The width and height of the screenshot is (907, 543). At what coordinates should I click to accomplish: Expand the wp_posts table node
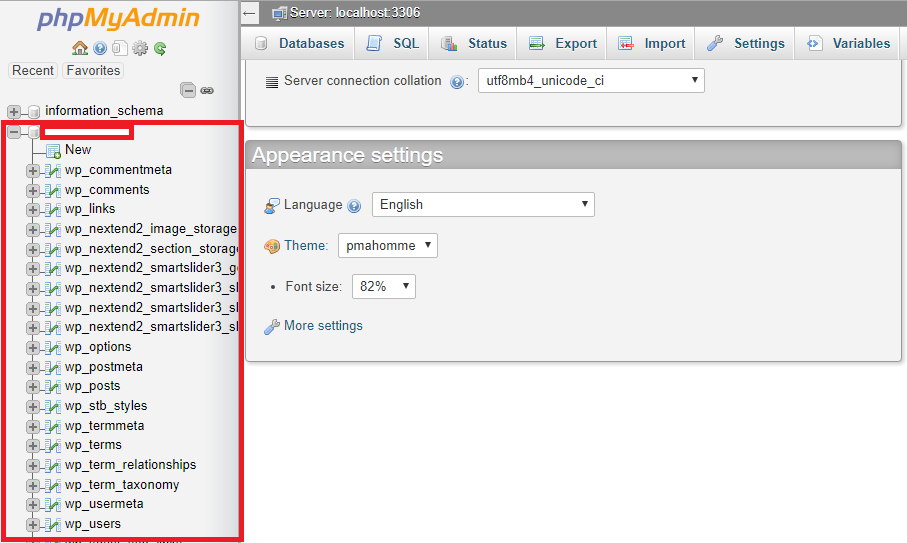[x=33, y=386]
